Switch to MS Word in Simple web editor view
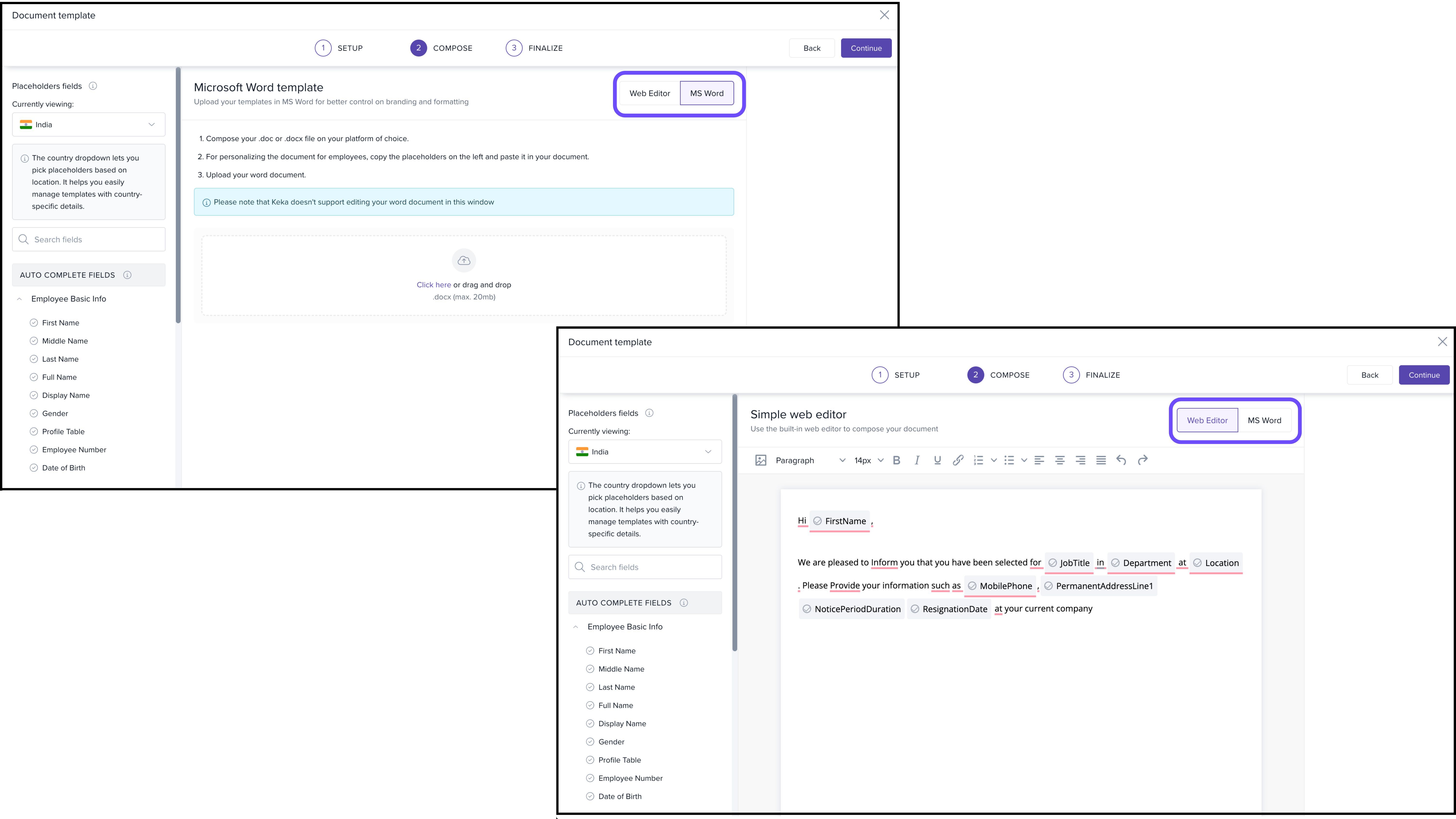This screenshot has height=819, width=1456. point(1264,421)
